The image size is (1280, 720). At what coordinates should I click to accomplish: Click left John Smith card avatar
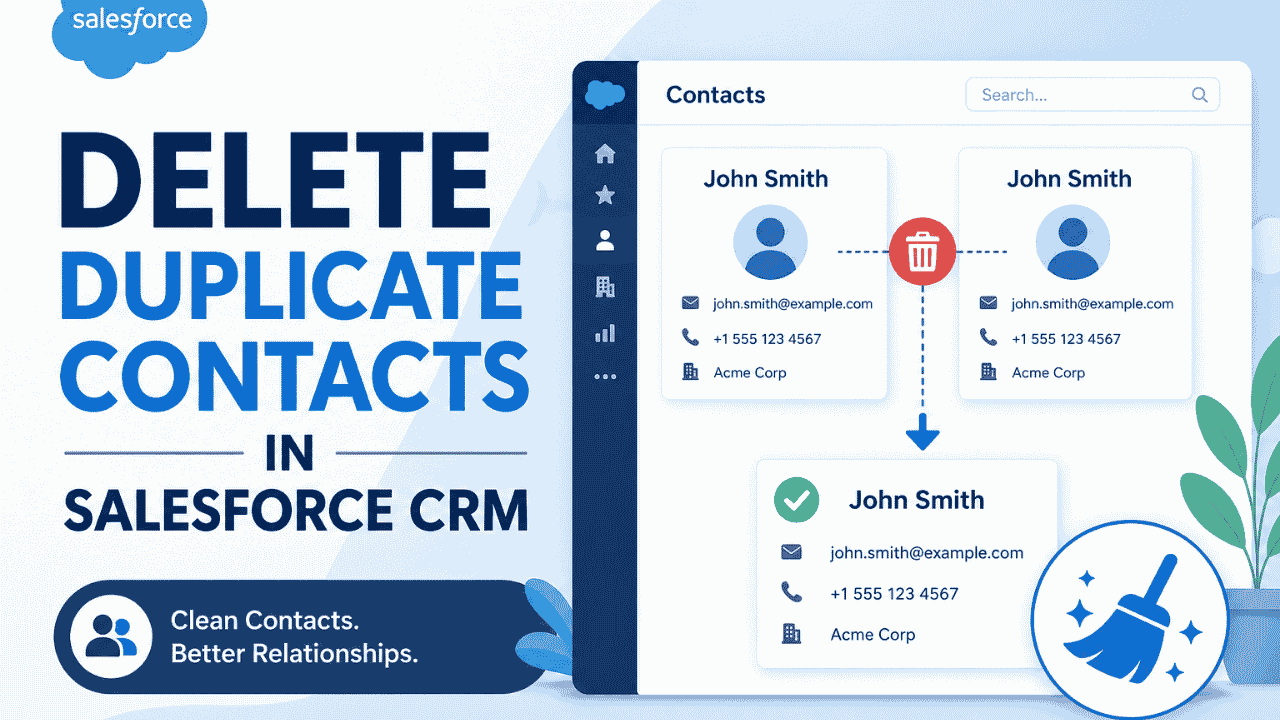click(770, 243)
